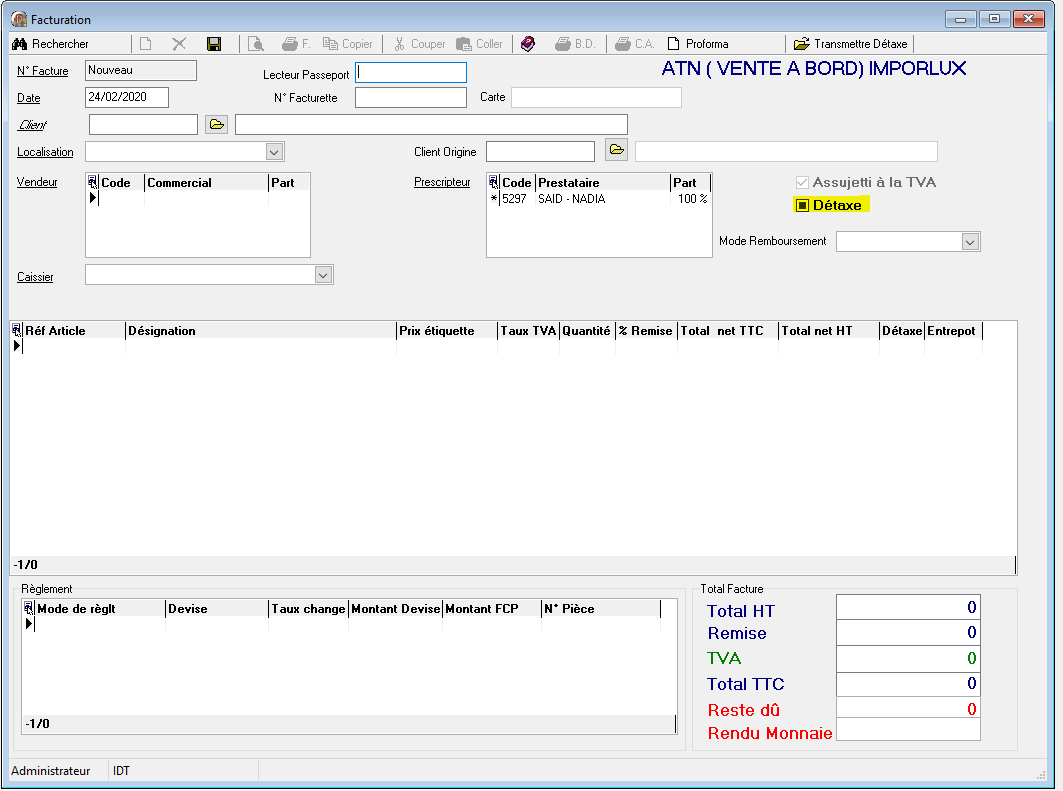Screen dimensions: 1063x791
Task: Click the Lecteur Passeport input field
Action: [411, 73]
